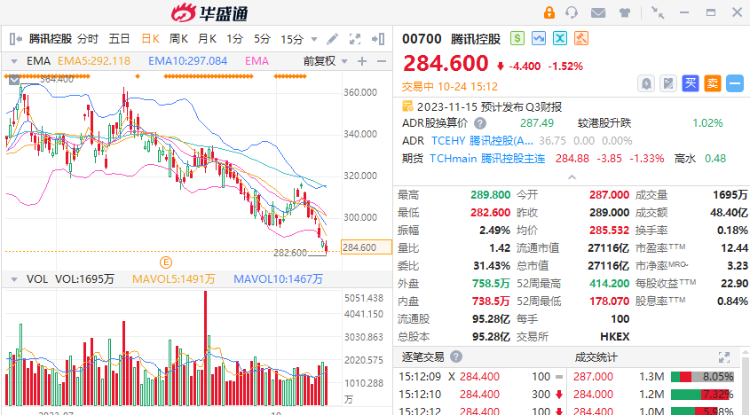Viewport: 750px width, 415px height.
Task: Collapse left panel arrow beside 腾讯控股 chart title
Action: coord(16,39)
